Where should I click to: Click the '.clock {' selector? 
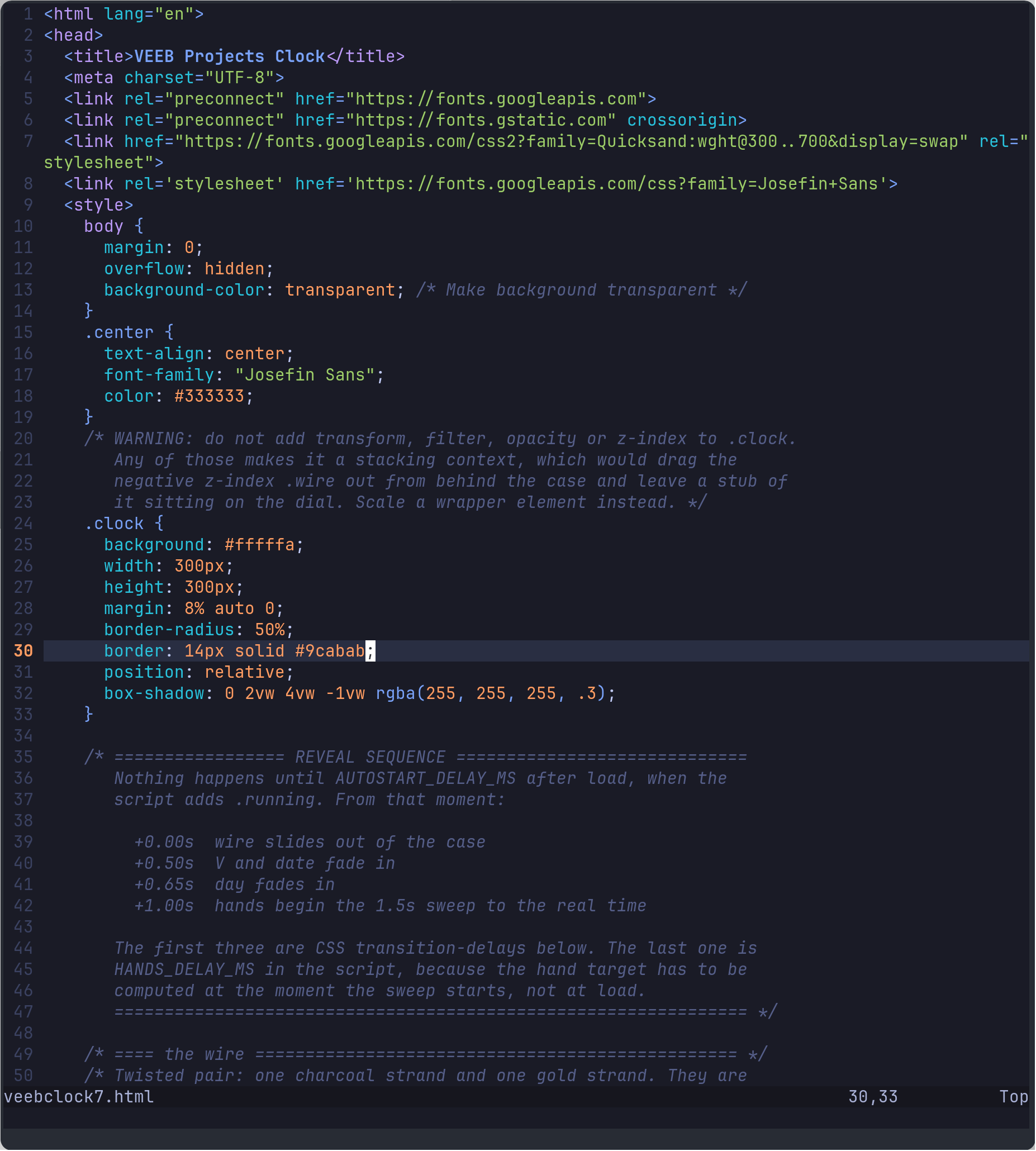(124, 524)
